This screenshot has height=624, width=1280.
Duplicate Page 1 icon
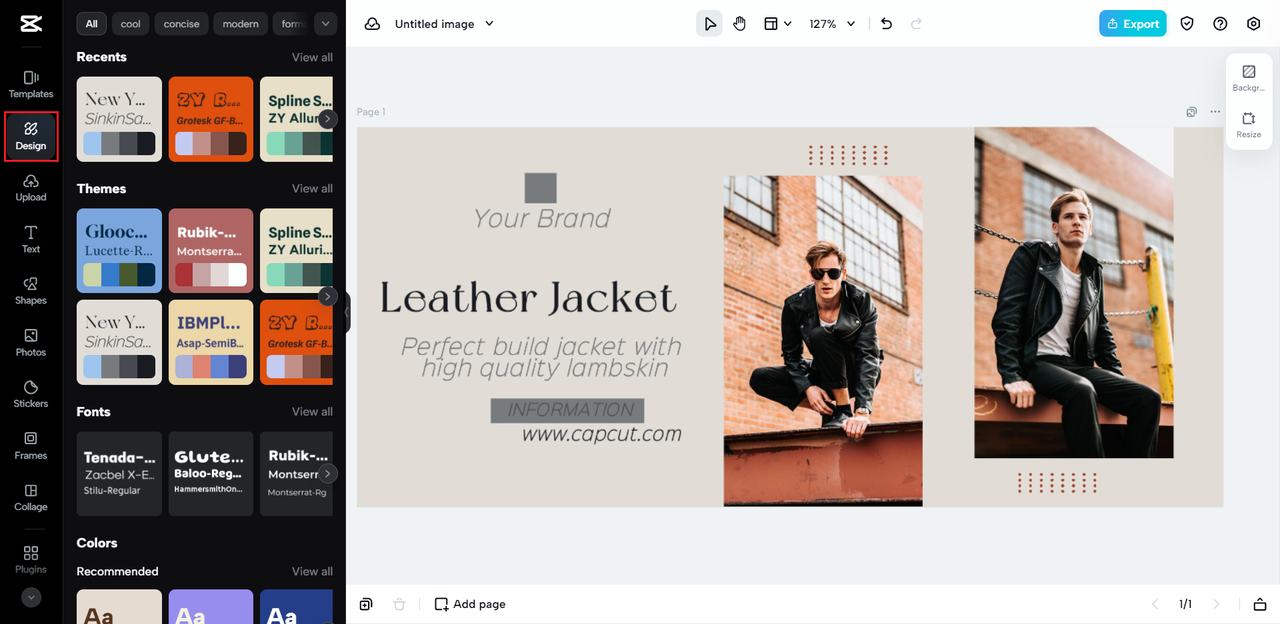(1191, 112)
